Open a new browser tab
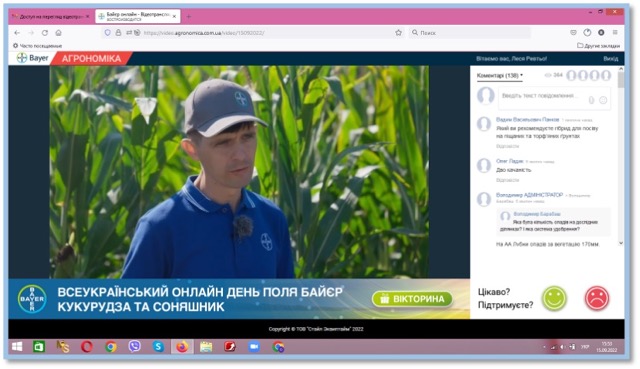 click(189, 17)
